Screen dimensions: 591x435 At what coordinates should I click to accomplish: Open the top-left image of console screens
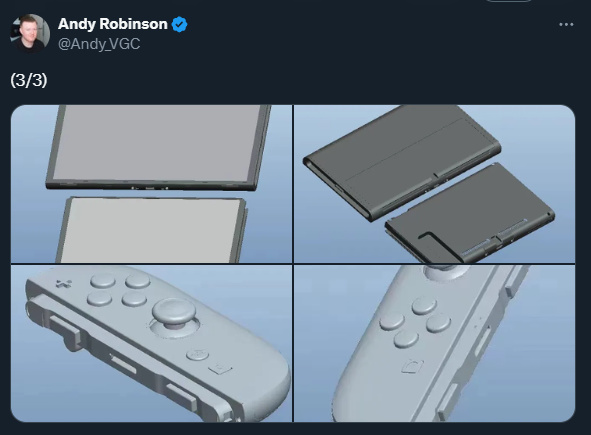point(152,184)
